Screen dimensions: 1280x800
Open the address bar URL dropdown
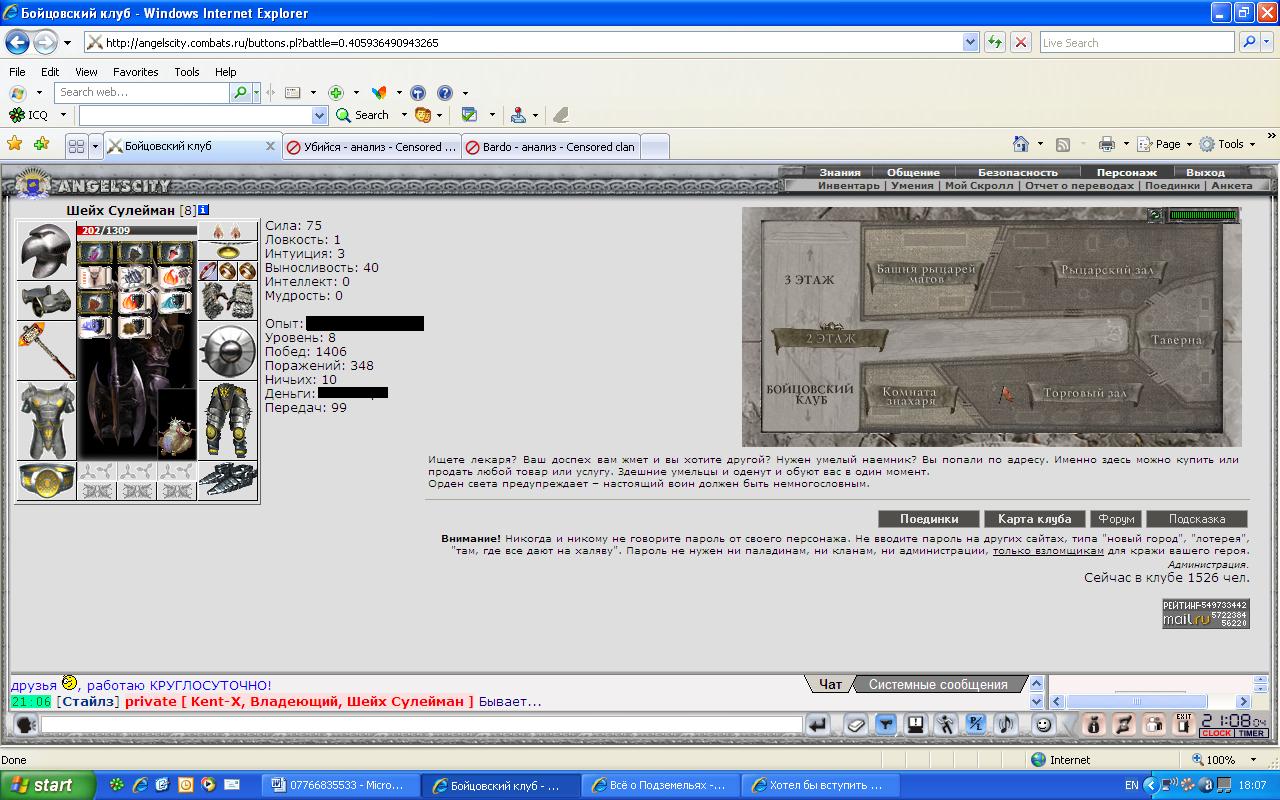point(970,43)
